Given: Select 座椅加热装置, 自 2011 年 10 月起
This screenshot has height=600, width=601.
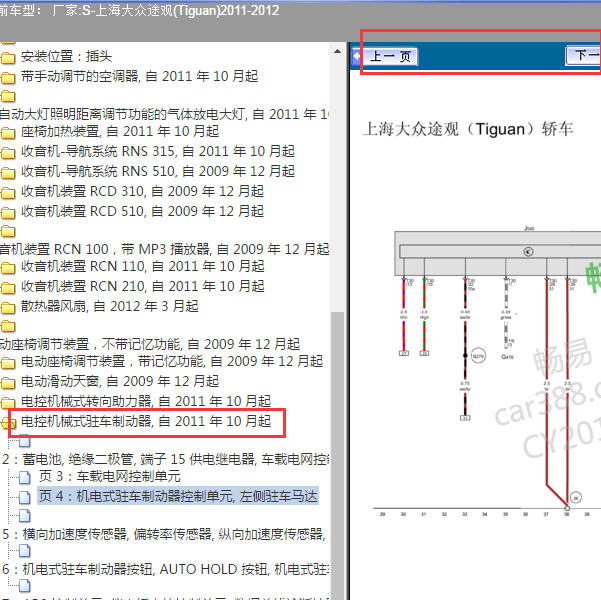Looking at the screenshot, I should 120,132.
